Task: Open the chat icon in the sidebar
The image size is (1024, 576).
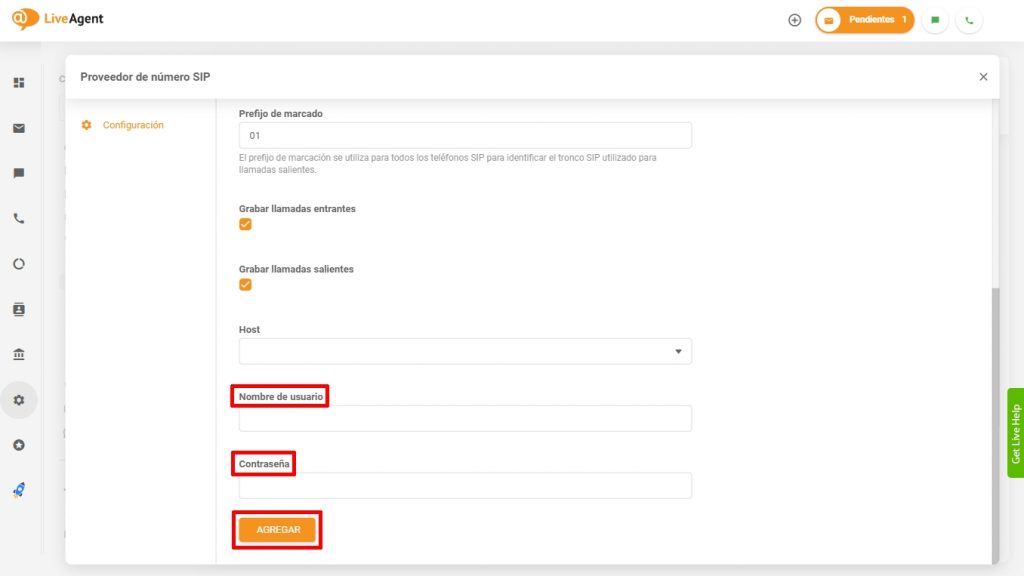Action: click(18, 174)
